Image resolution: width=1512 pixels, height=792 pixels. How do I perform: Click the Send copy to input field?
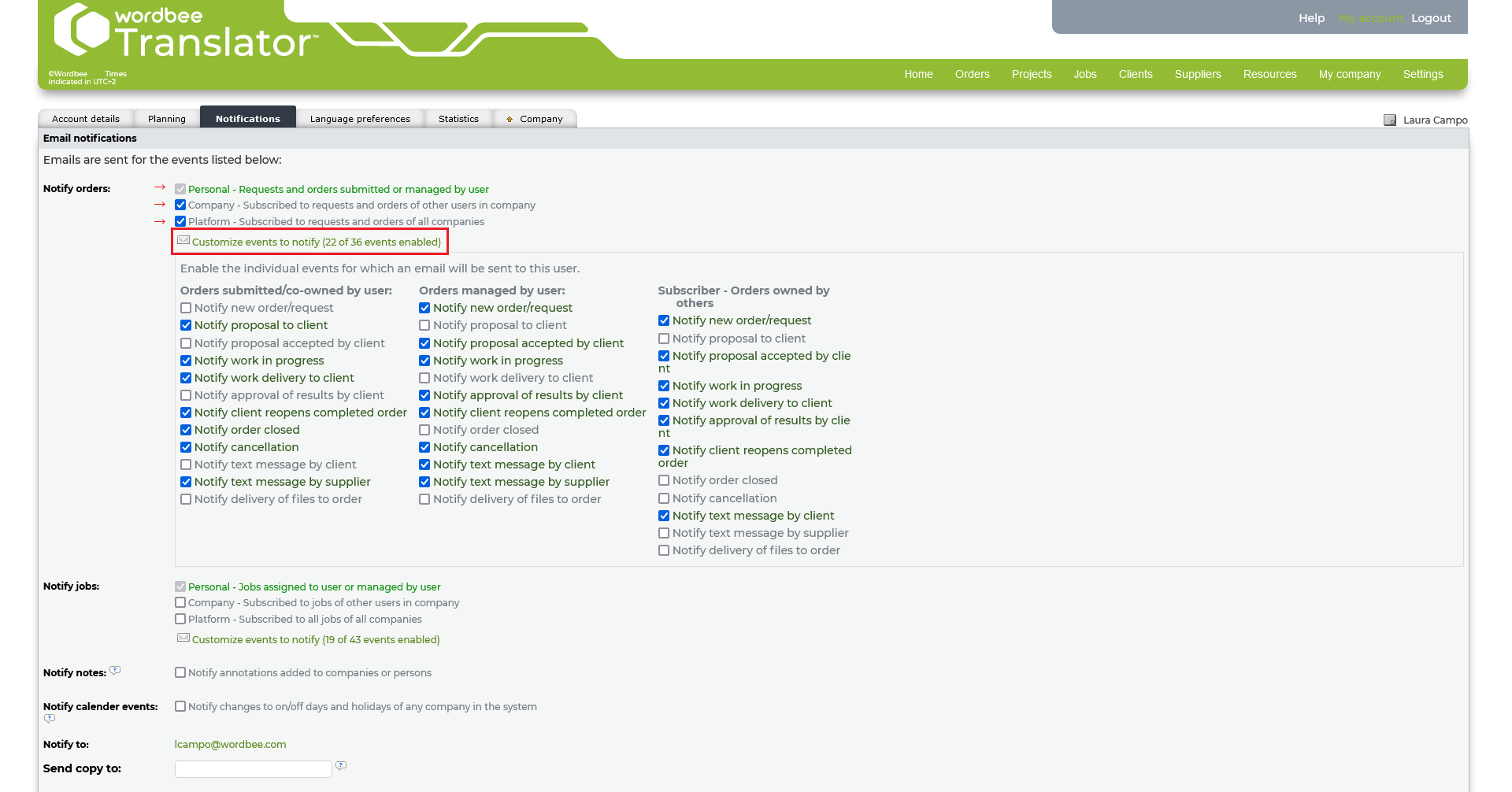253,769
